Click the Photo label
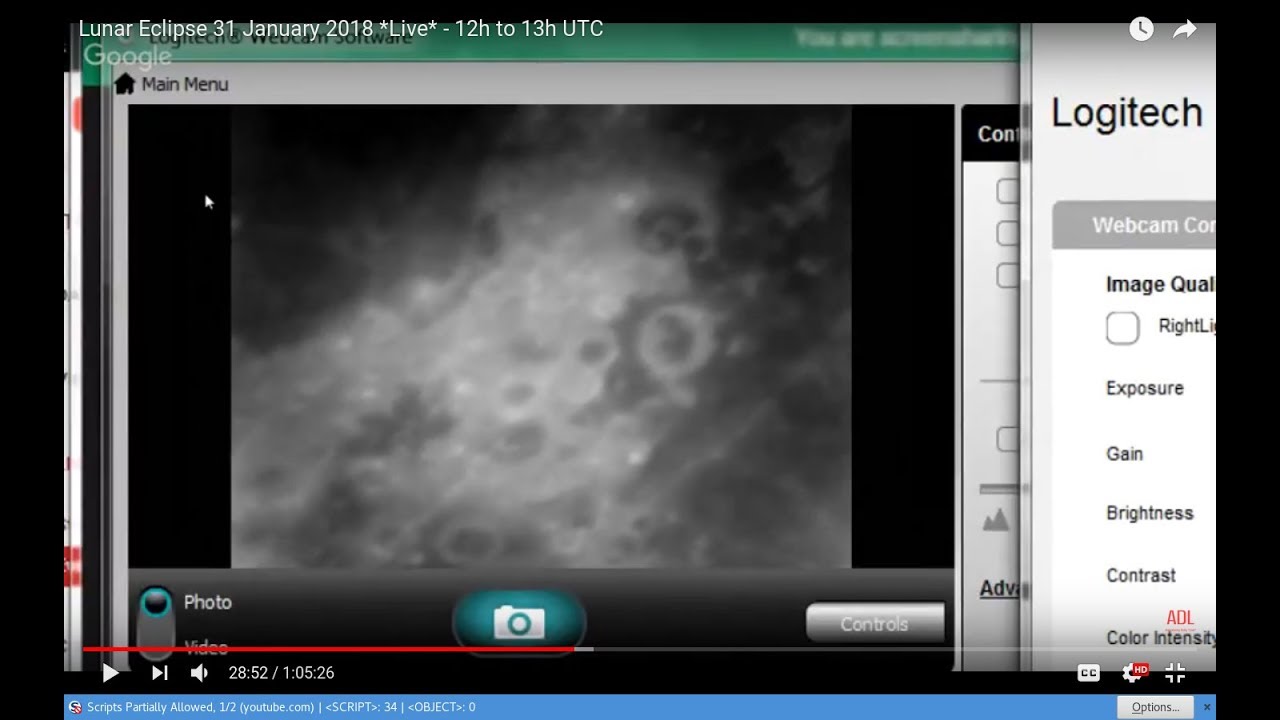 click(208, 602)
